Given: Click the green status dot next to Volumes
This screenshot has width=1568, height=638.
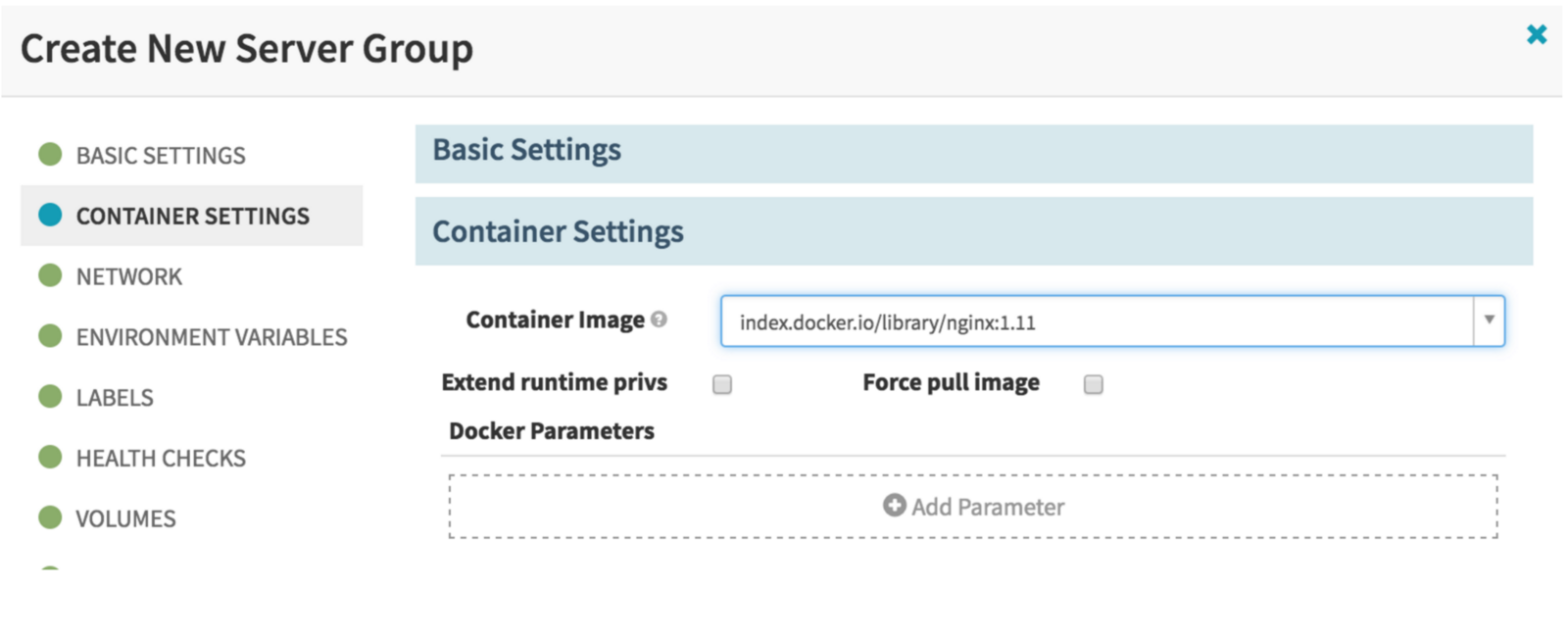Looking at the screenshot, I should (x=50, y=517).
